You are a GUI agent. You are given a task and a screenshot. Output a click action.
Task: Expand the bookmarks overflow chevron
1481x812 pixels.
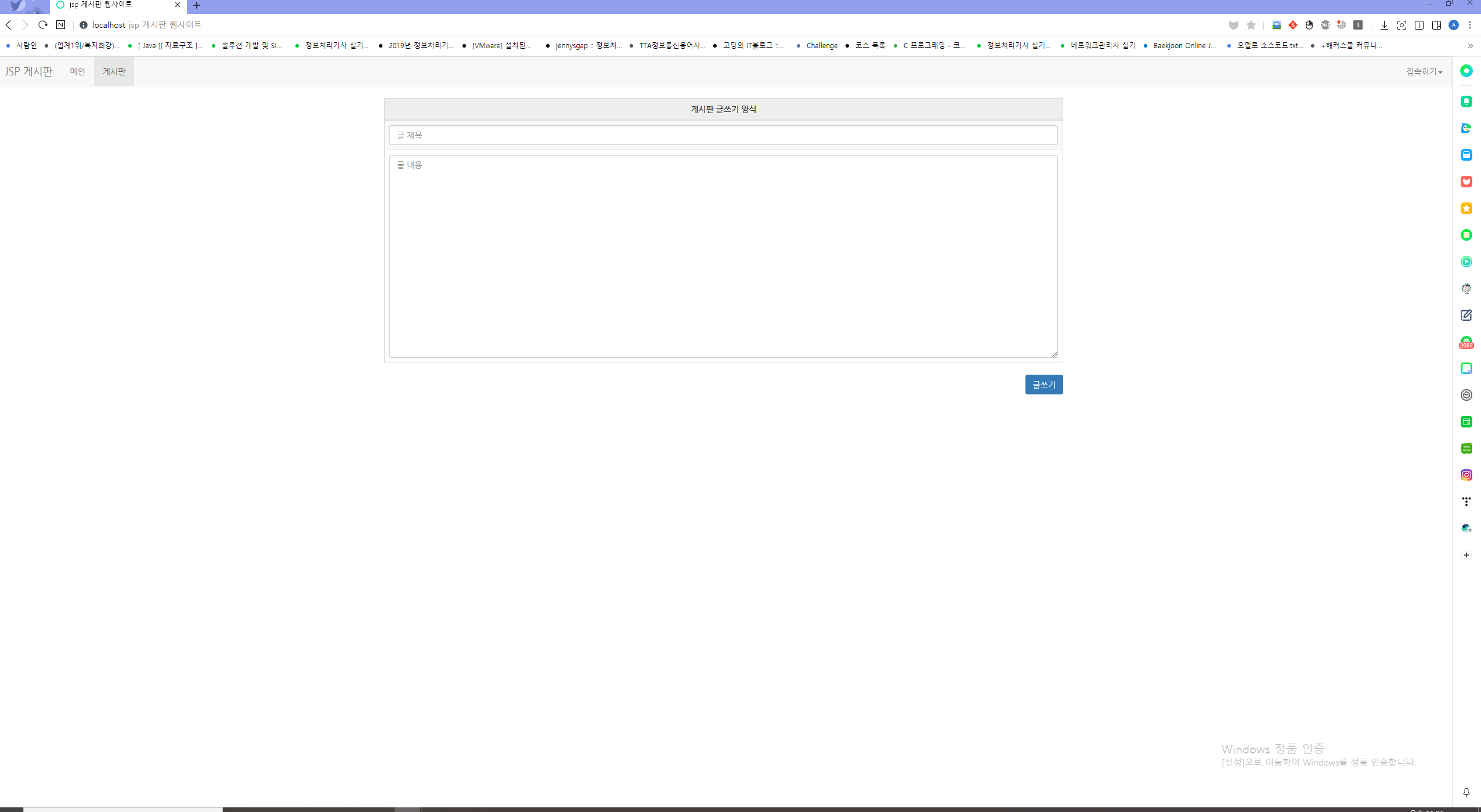coord(1471,45)
